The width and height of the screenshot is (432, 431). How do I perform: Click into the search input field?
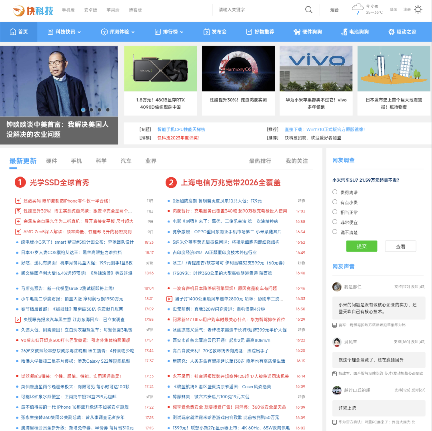[258, 10]
